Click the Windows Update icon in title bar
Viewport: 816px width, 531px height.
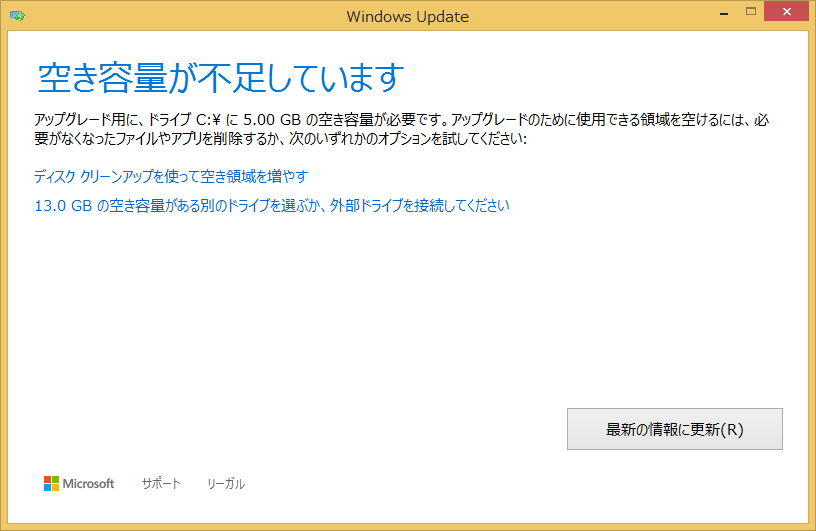tap(18, 16)
